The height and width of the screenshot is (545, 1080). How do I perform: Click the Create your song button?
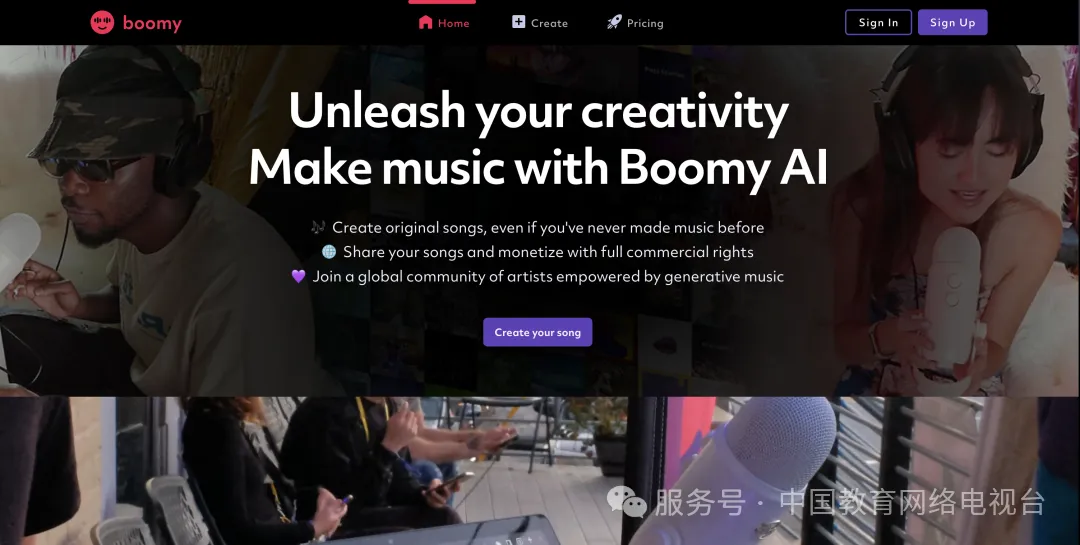coord(537,332)
